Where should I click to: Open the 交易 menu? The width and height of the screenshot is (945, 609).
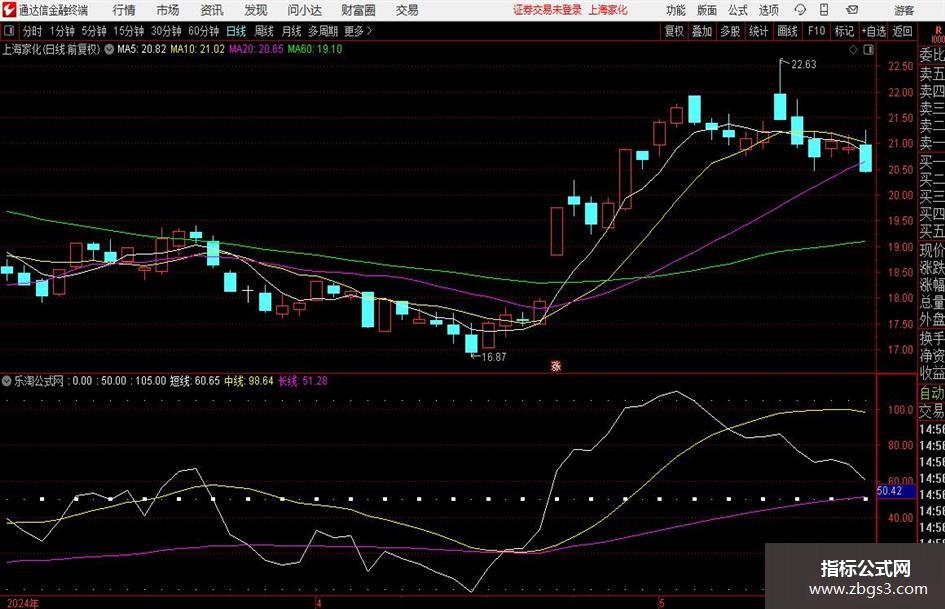pyautogui.click(x=407, y=10)
